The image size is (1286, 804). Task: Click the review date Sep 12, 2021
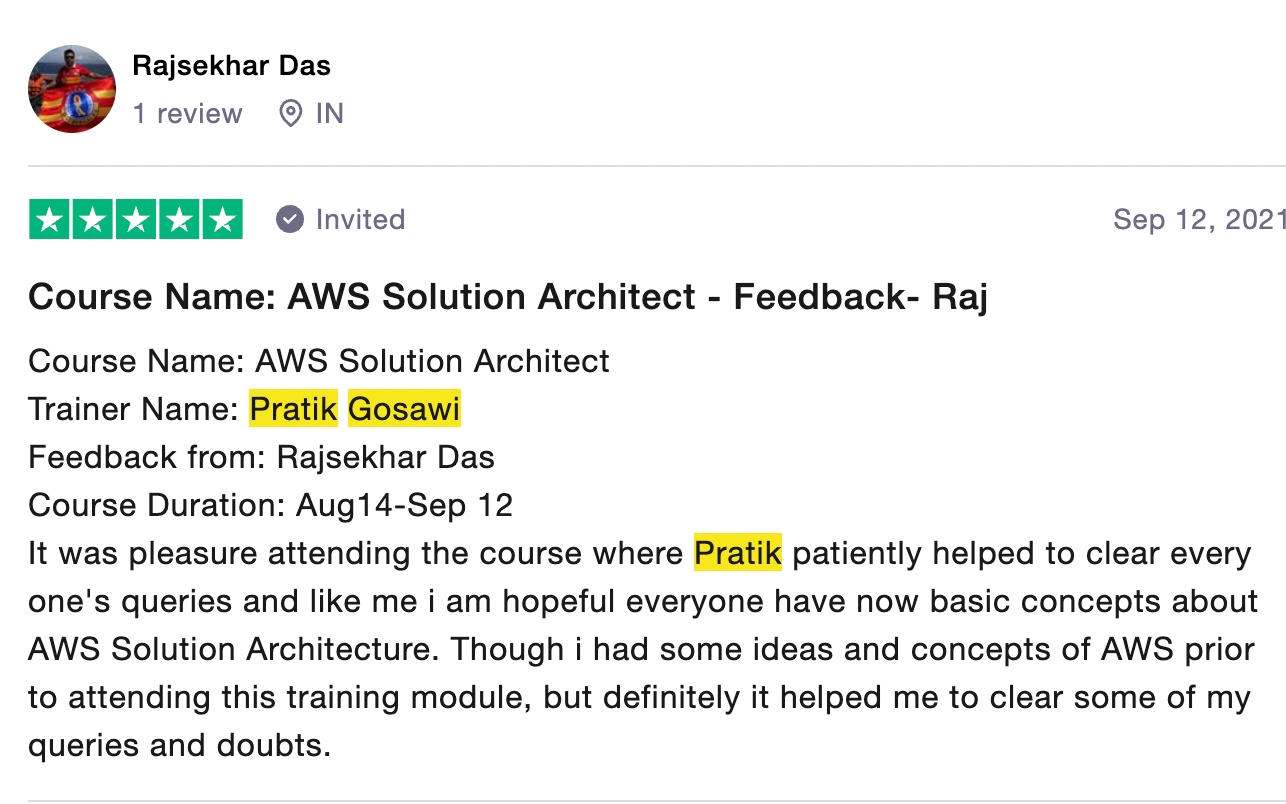pyautogui.click(x=1198, y=220)
